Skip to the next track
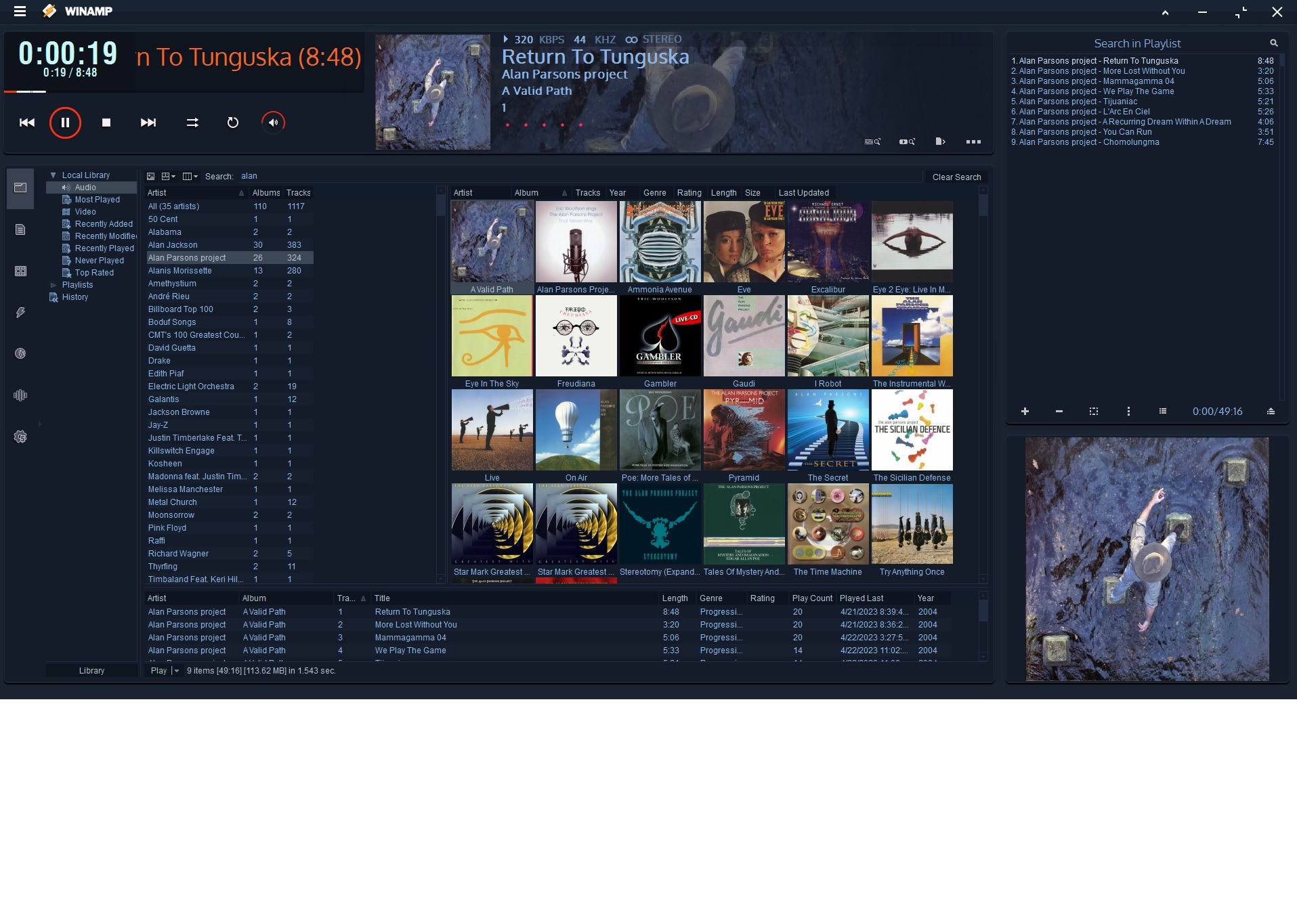1297x924 pixels. click(148, 123)
